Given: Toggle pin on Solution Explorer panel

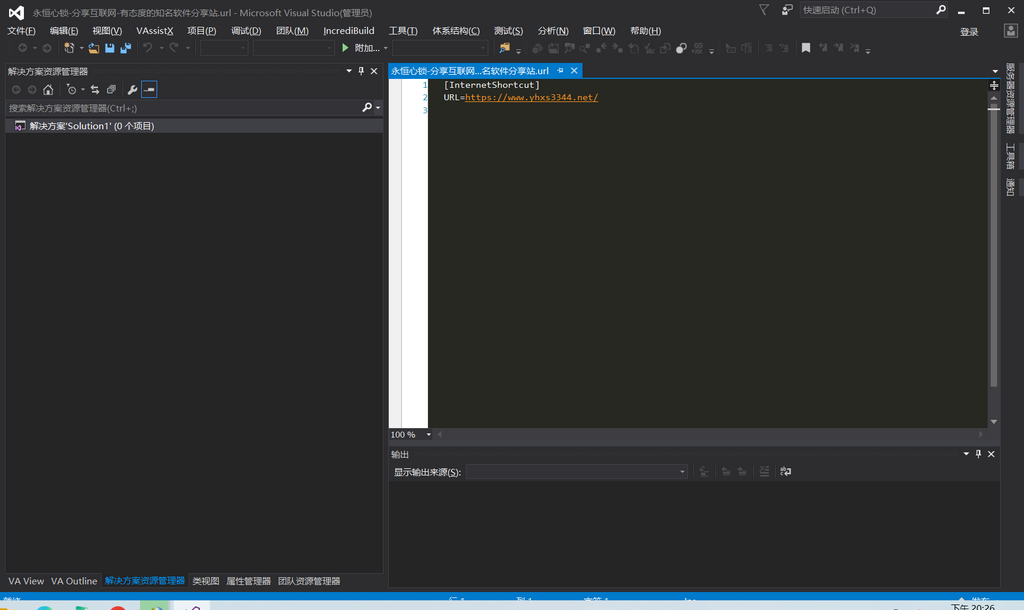Looking at the screenshot, I should click(x=361, y=71).
